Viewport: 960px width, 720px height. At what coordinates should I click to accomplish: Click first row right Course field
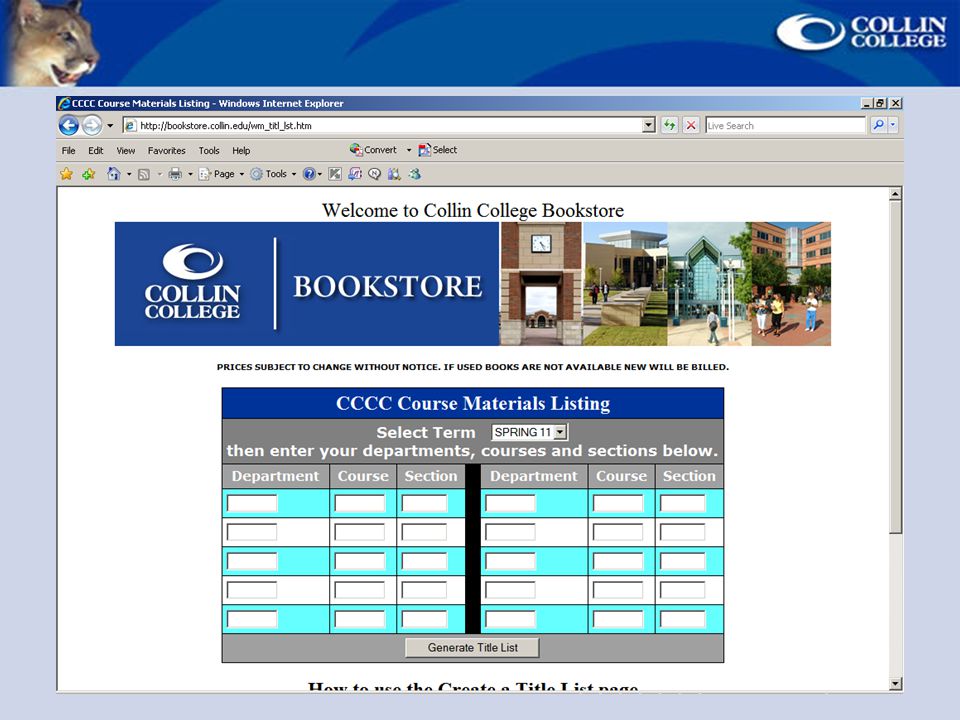pyautogui.click(x=618, y=503)
